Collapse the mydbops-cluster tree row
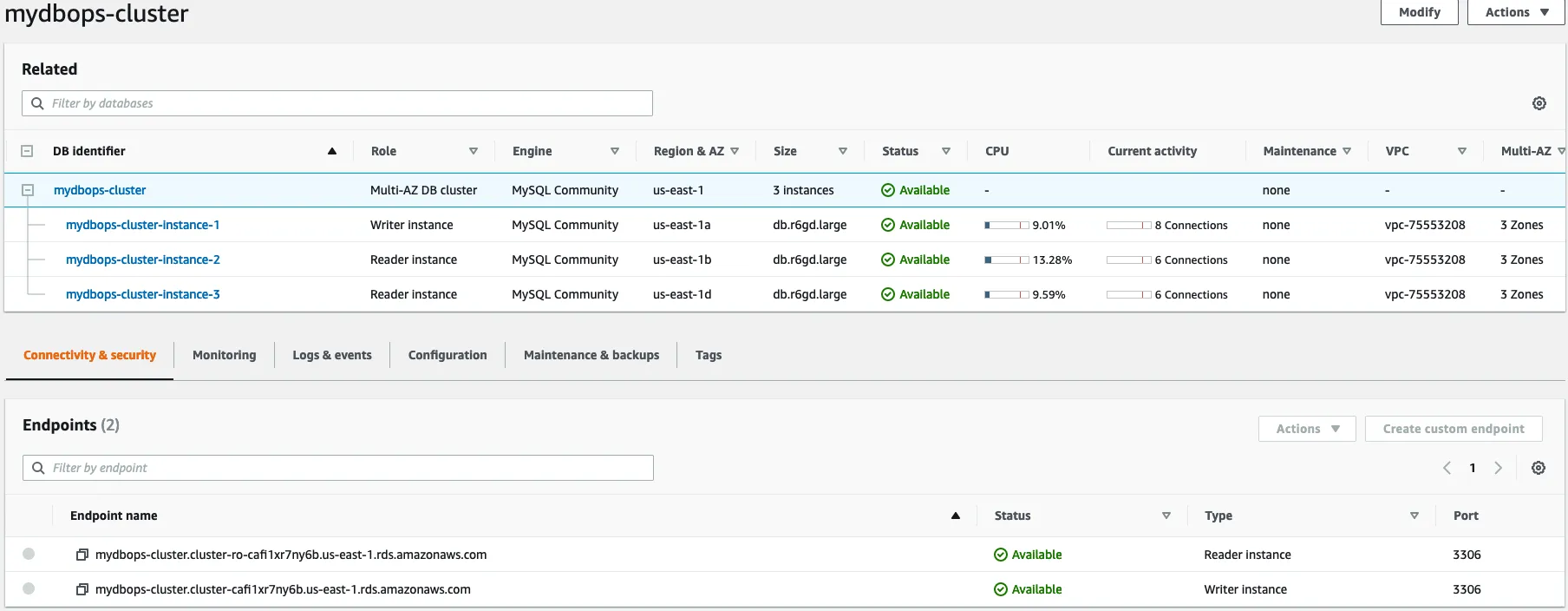Screen dimensions: 1568x611 [28, 190]
